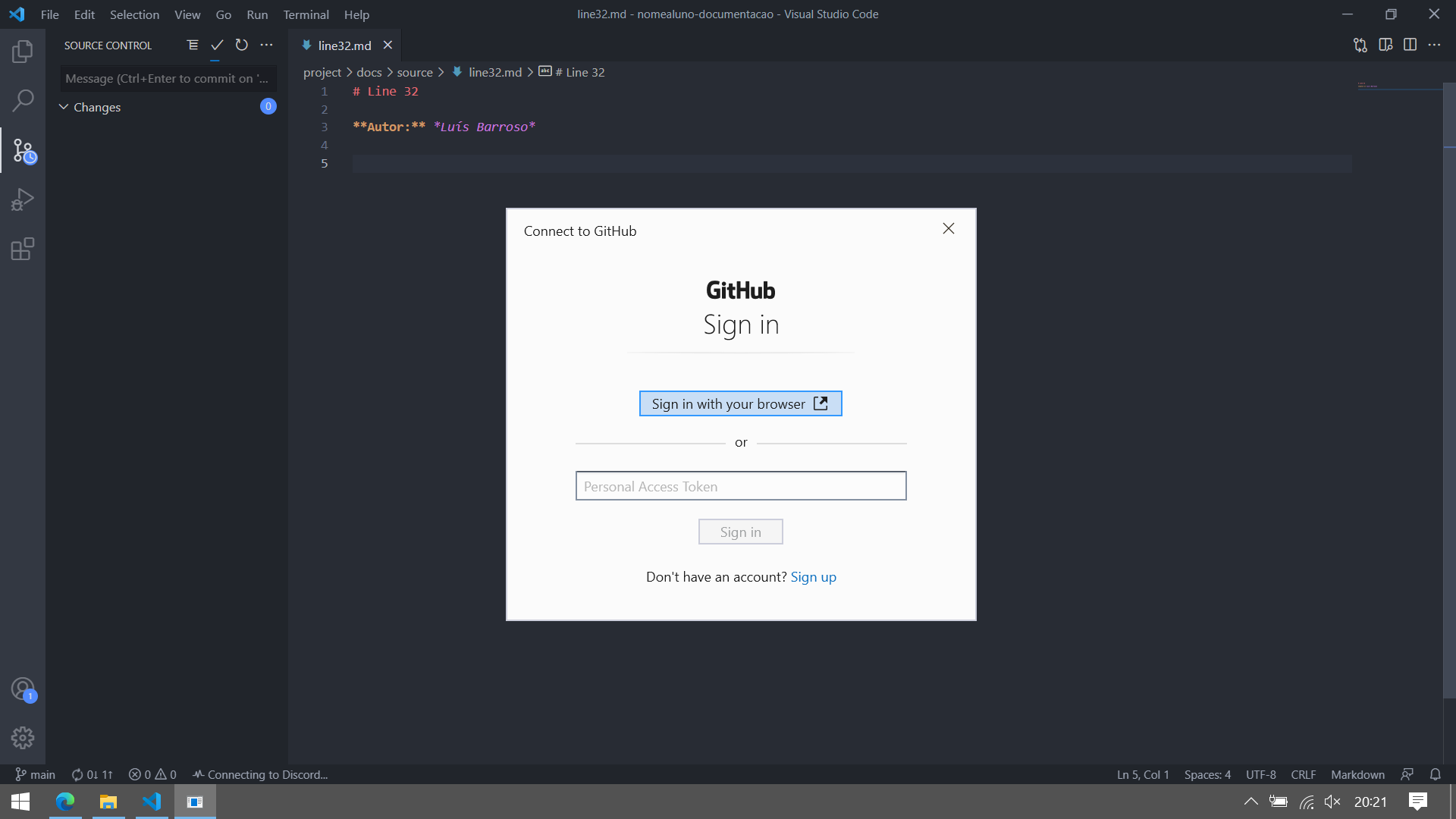1456x819 pixels.
Task: Open the Go menu
Action: (x=223, y=14)
